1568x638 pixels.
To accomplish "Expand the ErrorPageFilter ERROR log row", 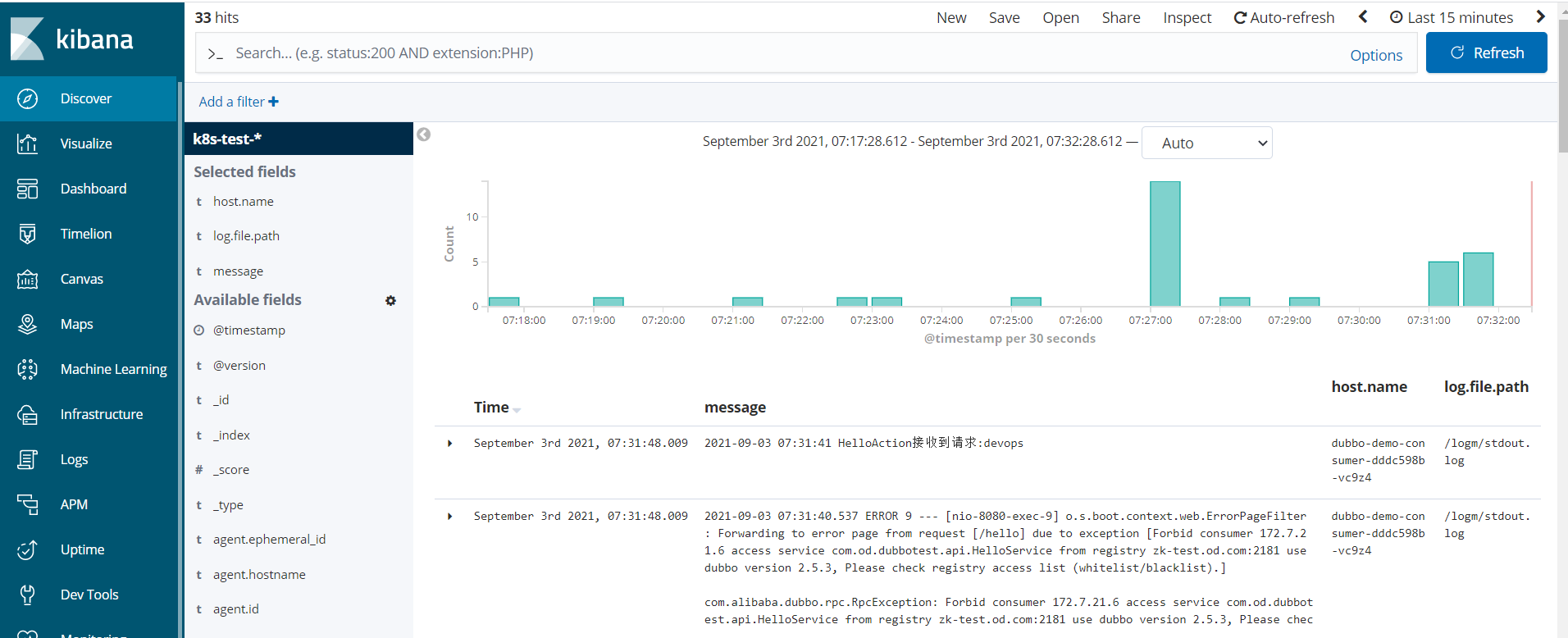I will coord(449,517).
